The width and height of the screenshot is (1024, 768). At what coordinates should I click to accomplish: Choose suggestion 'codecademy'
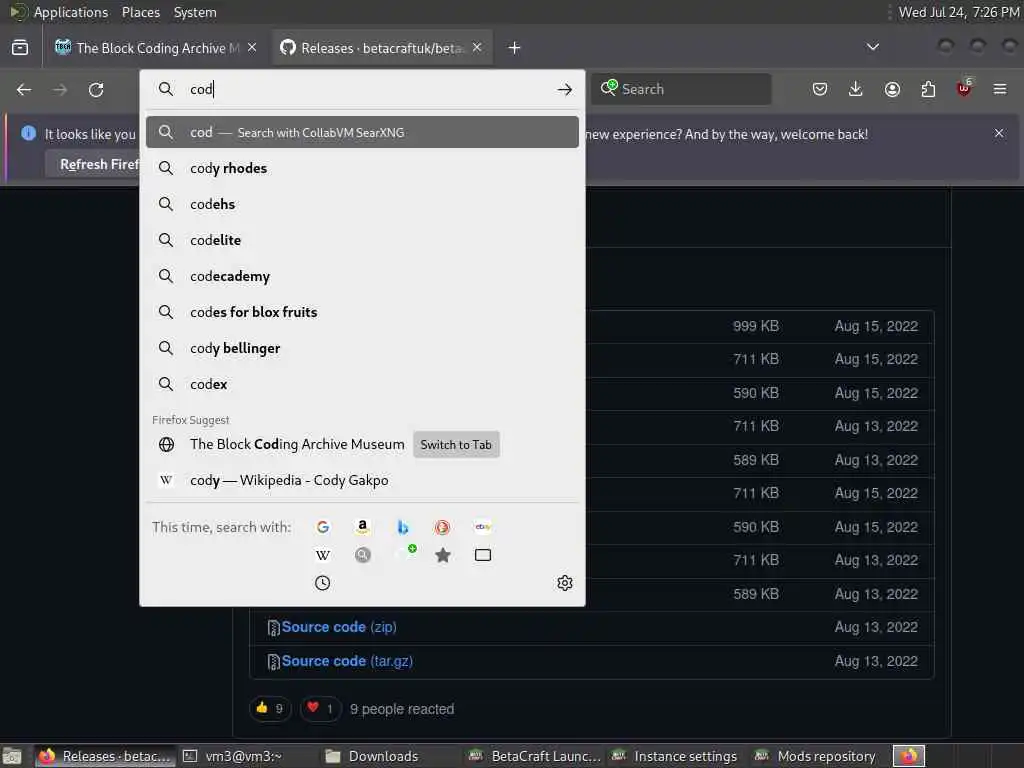(362, 276)
